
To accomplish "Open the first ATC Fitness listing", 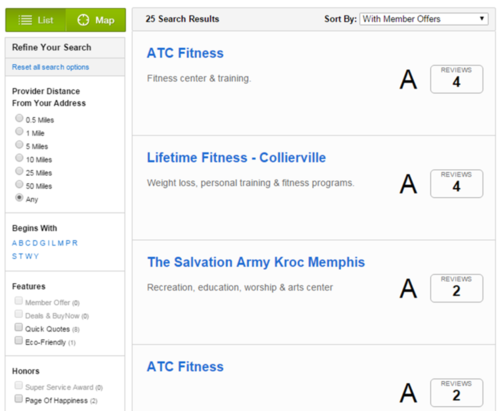I will pos(185,53).
